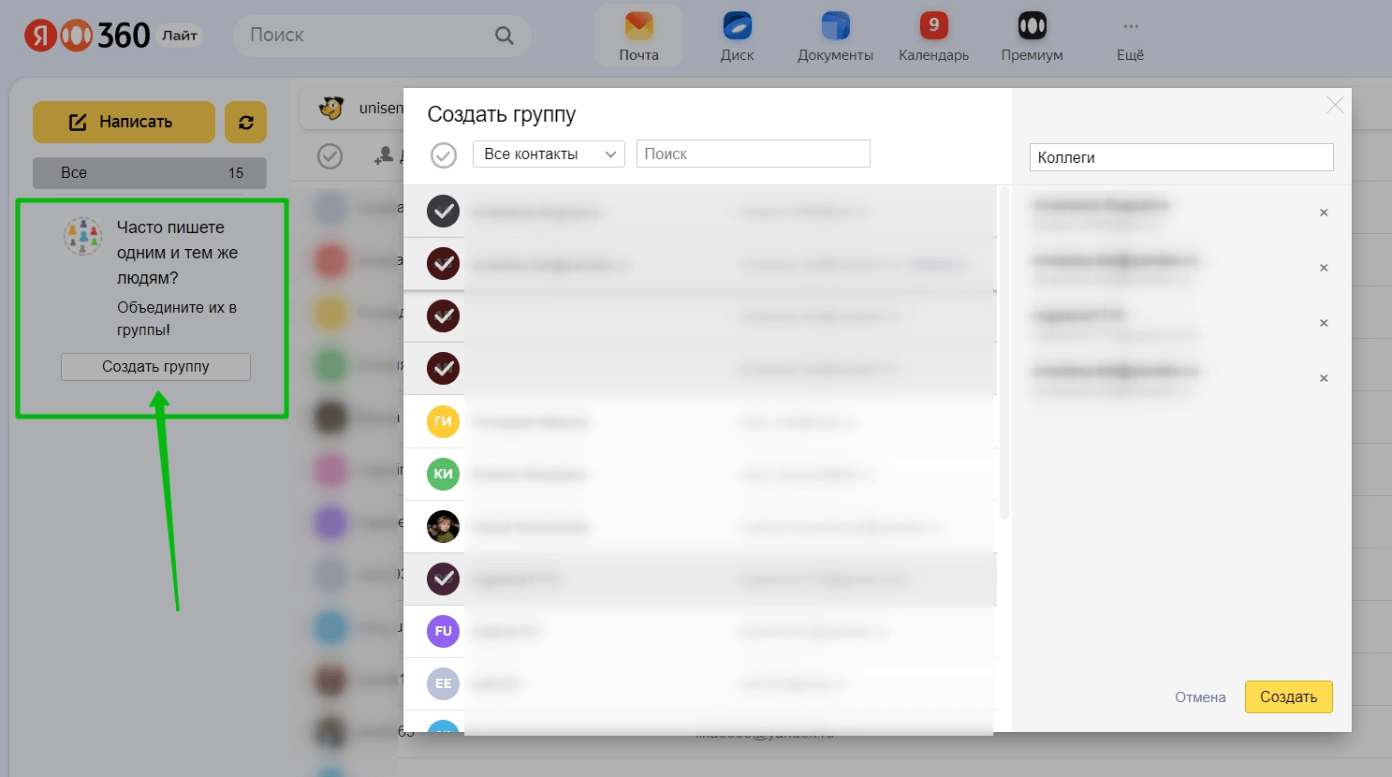Click the add-contact icon behind the dialog
Viewport: 1392px width, 777px height.
[x=384, y=156]
